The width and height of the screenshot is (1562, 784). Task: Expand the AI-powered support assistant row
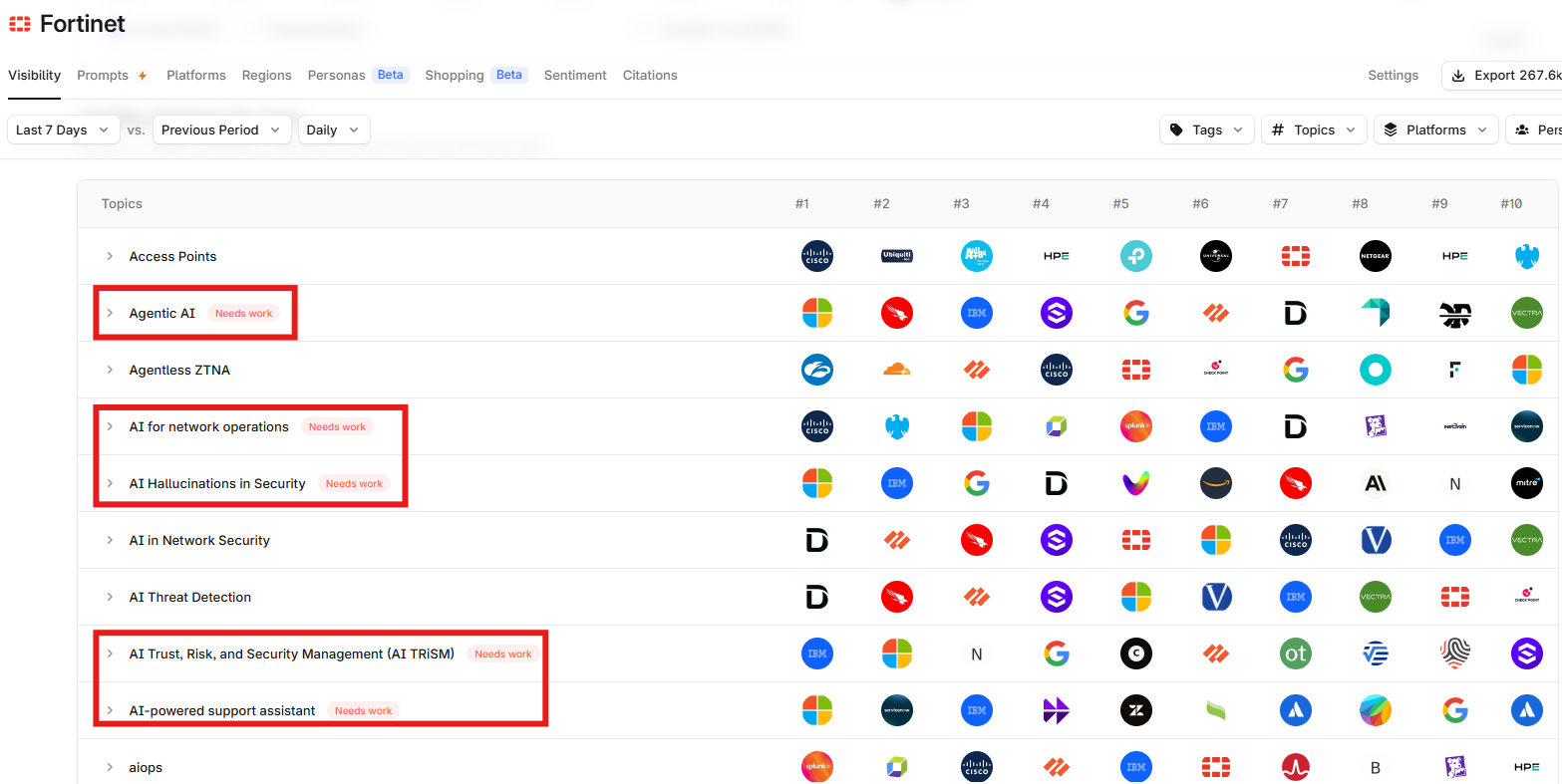tap(110, 710)
